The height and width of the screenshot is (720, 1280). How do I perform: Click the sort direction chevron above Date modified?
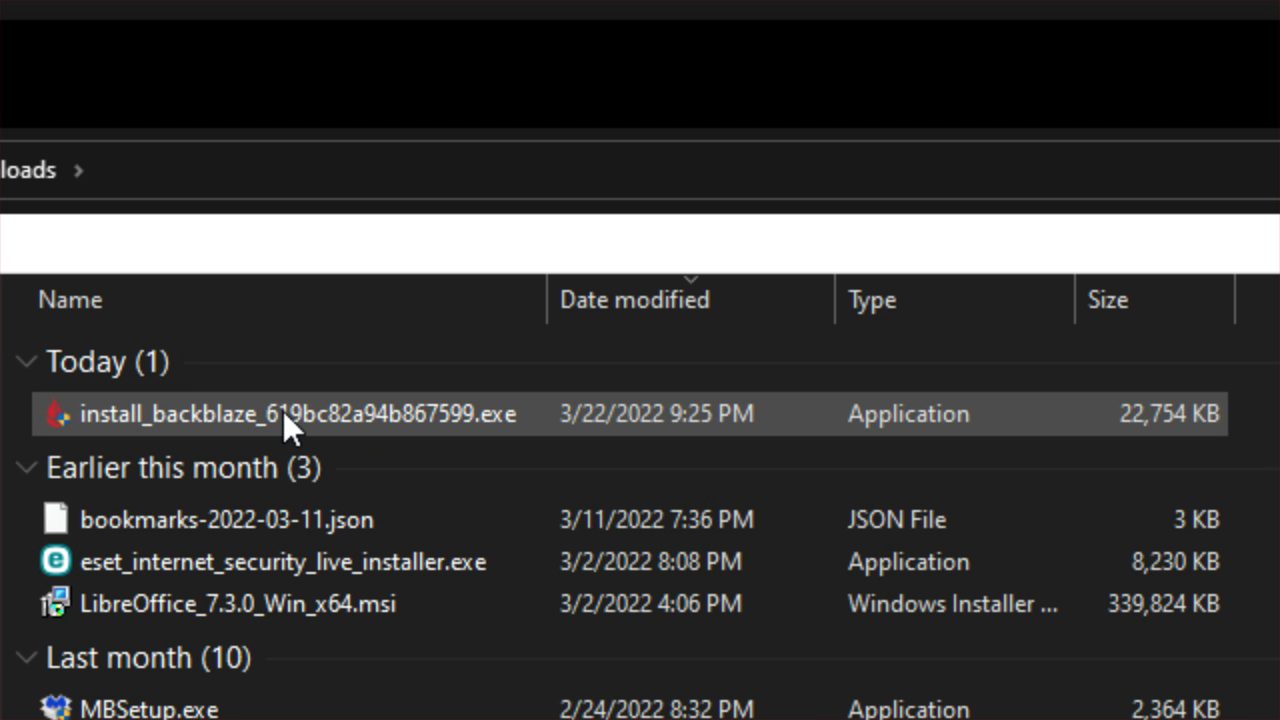click(x=690, y=281)
